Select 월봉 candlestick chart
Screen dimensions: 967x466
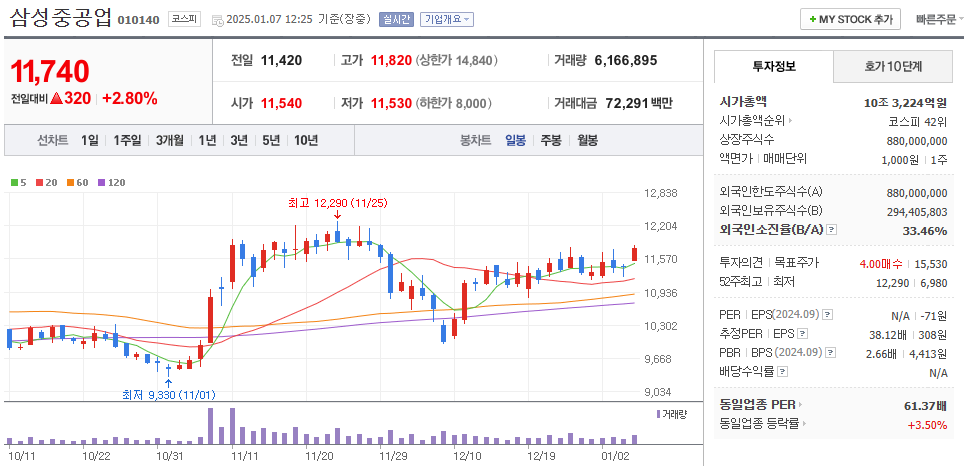coord(587,141)
